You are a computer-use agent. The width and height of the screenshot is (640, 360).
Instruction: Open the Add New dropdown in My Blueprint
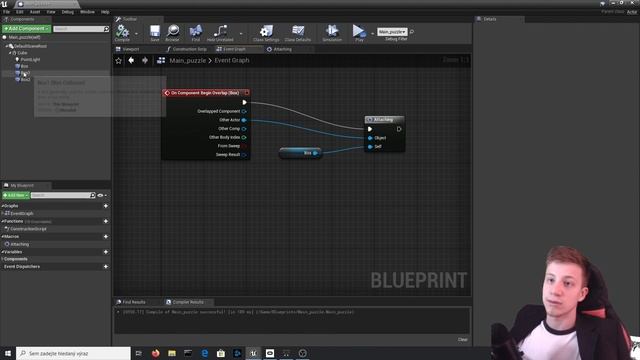(16, 196)
